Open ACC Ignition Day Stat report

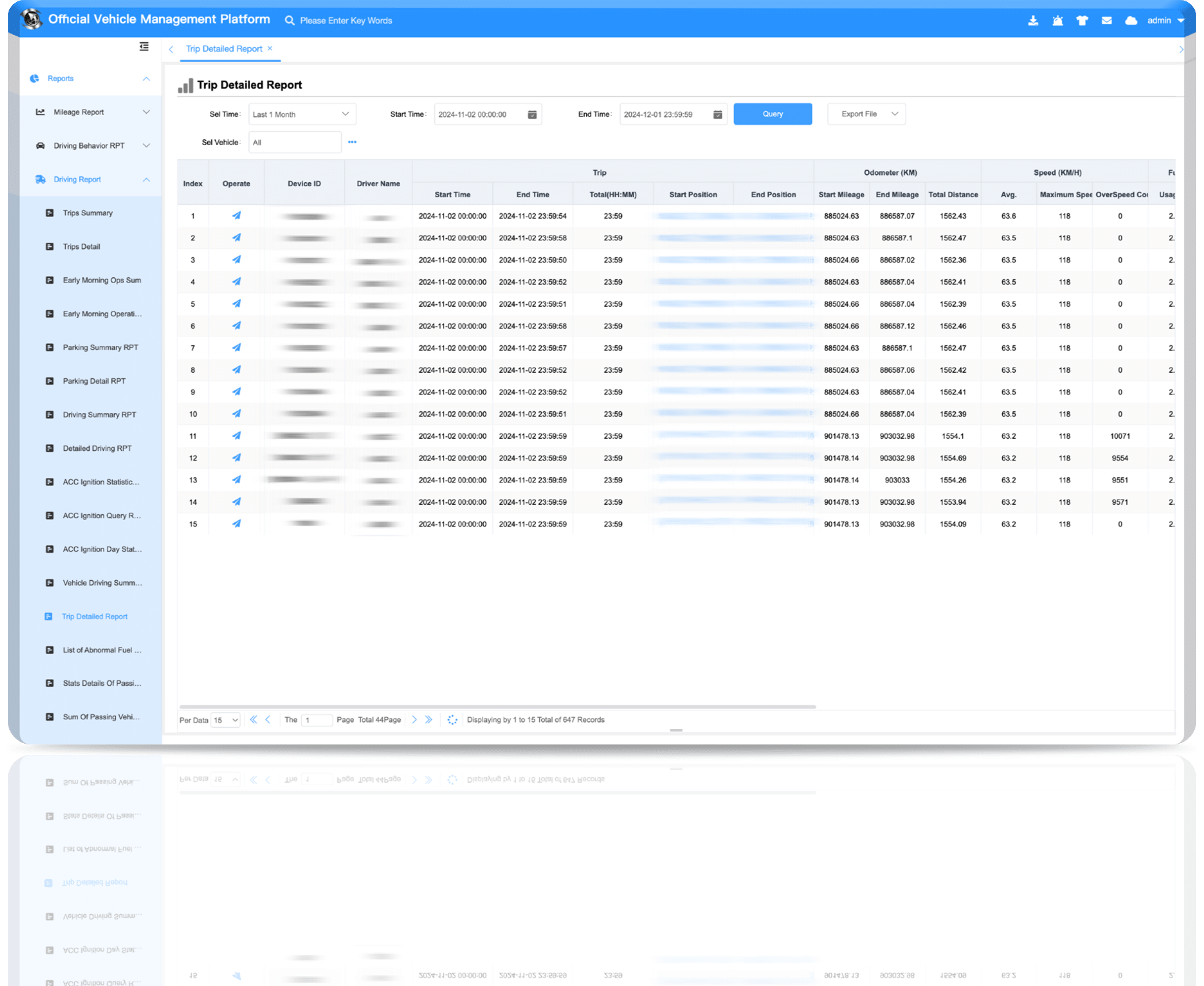(102, 549)
